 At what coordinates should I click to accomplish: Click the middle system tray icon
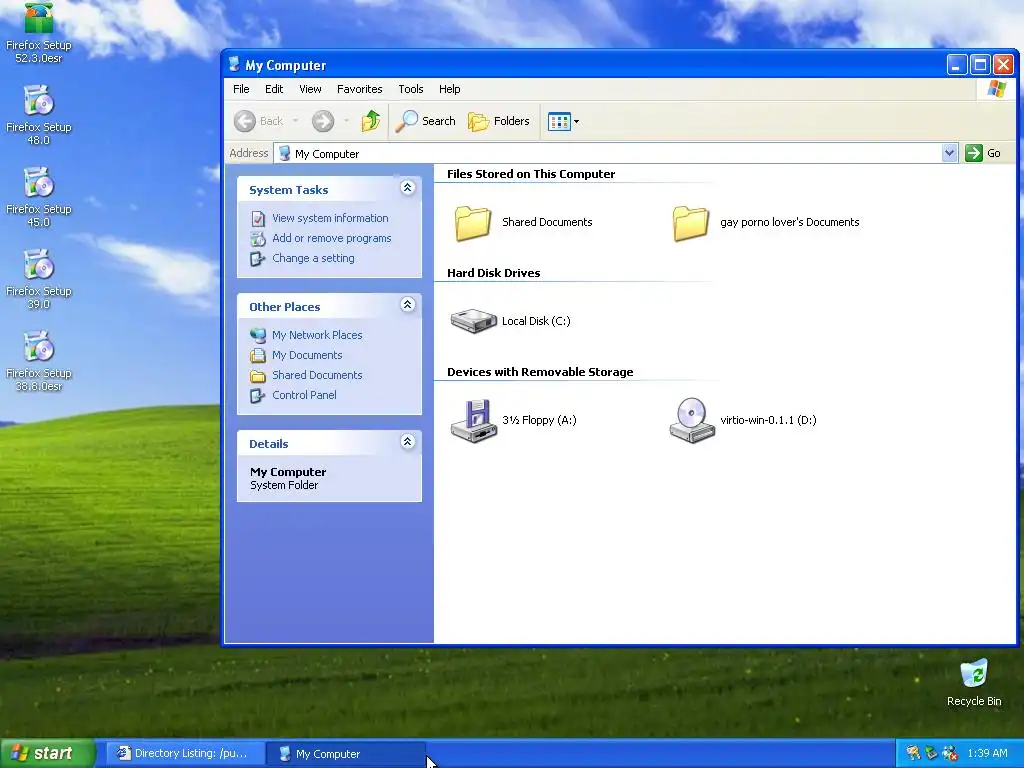(931, 754)
